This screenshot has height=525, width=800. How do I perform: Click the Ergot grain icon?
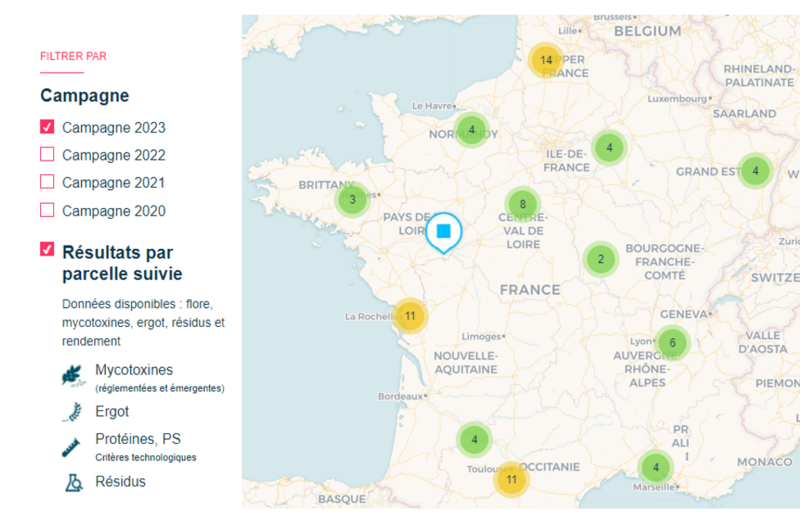(x=72, y=411)
